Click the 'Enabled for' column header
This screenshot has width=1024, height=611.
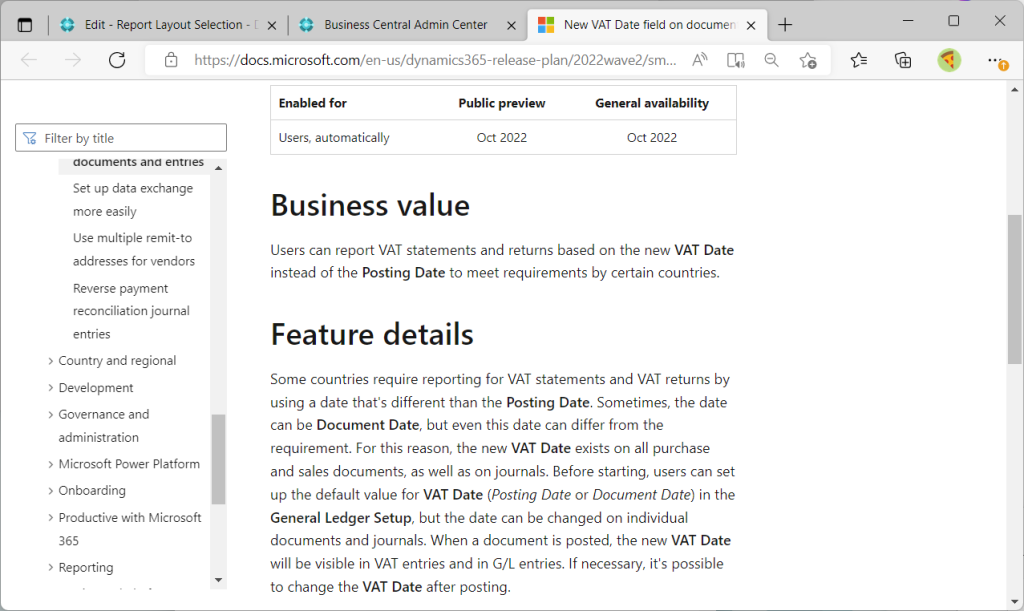(312, 103)
